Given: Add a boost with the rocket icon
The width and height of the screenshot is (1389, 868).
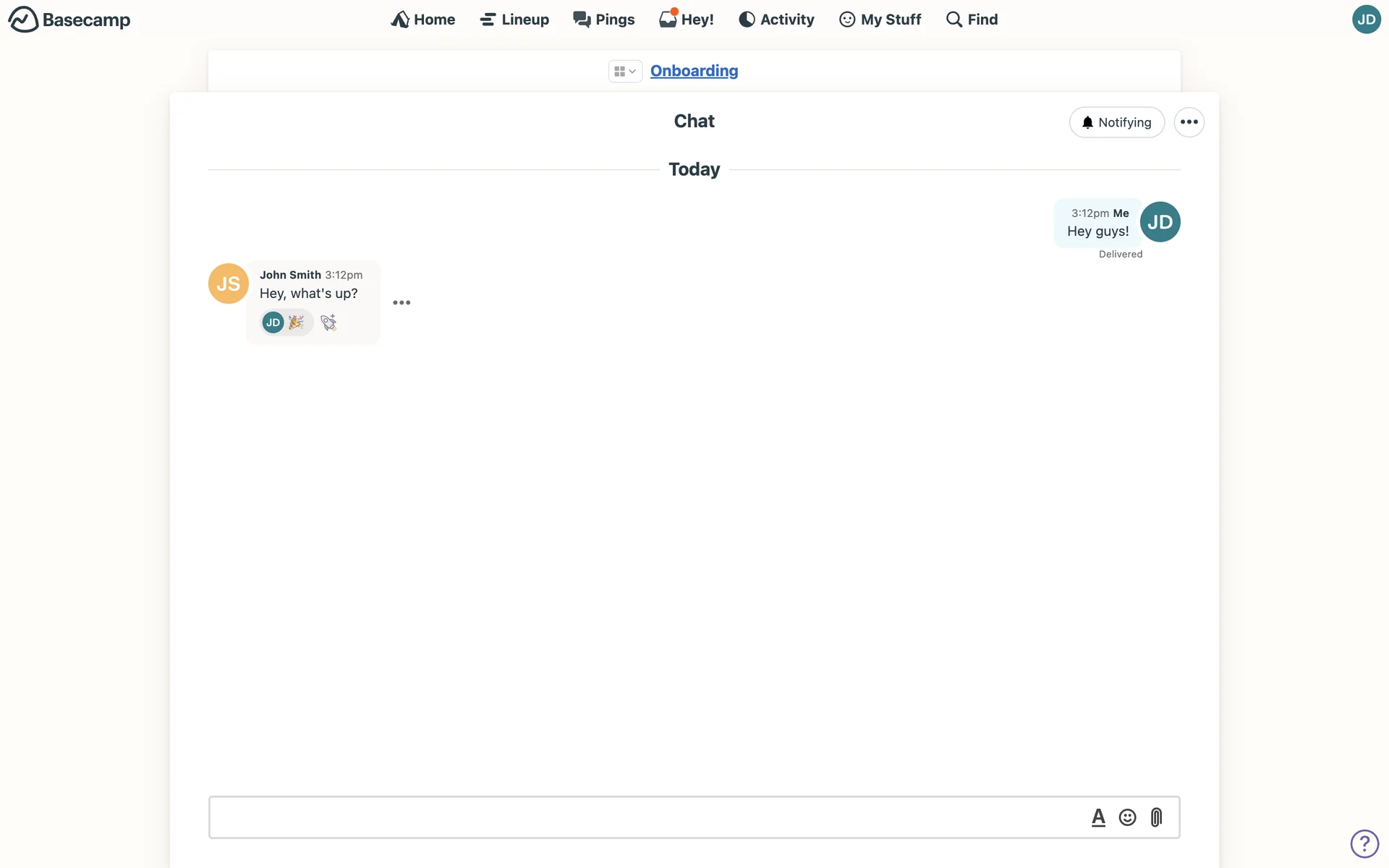Looking at the screenshot, I should click(x=328, y=323).
